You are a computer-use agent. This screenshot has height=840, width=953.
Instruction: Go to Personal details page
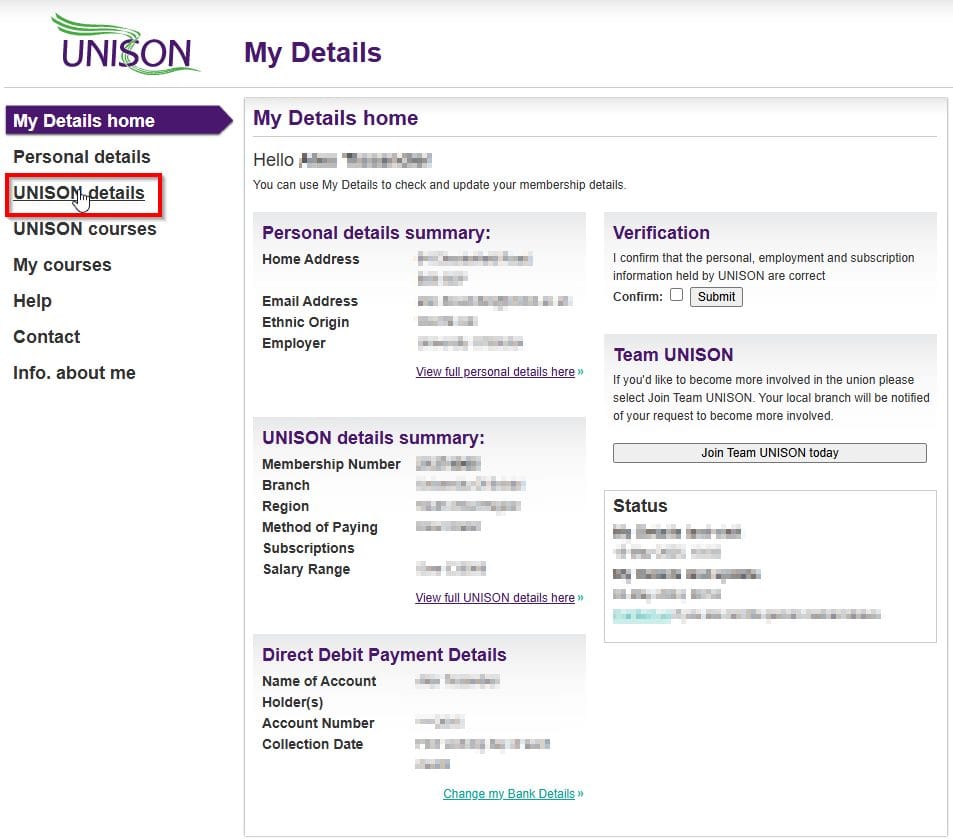coord(81,157)
